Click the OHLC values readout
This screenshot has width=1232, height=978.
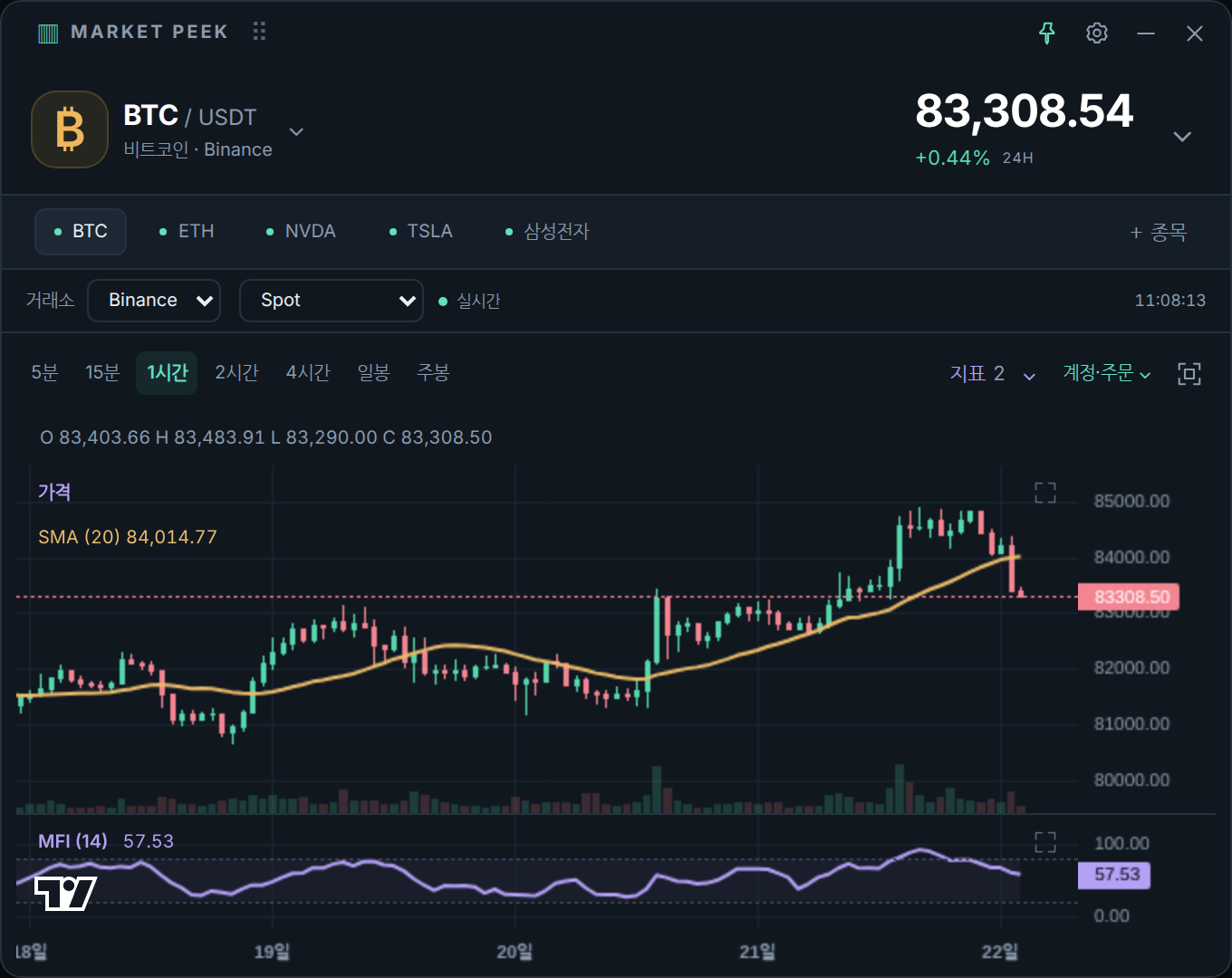[266, 437]
